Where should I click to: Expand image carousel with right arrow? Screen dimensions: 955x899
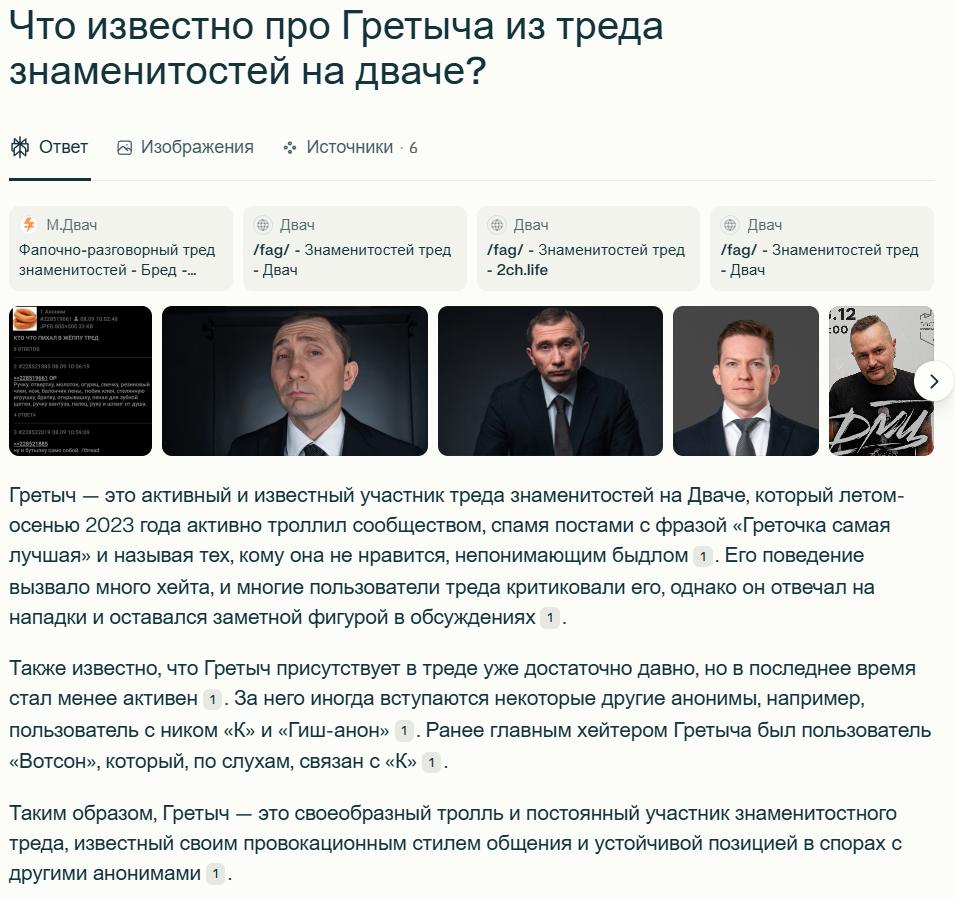click(x=934, y=381)
